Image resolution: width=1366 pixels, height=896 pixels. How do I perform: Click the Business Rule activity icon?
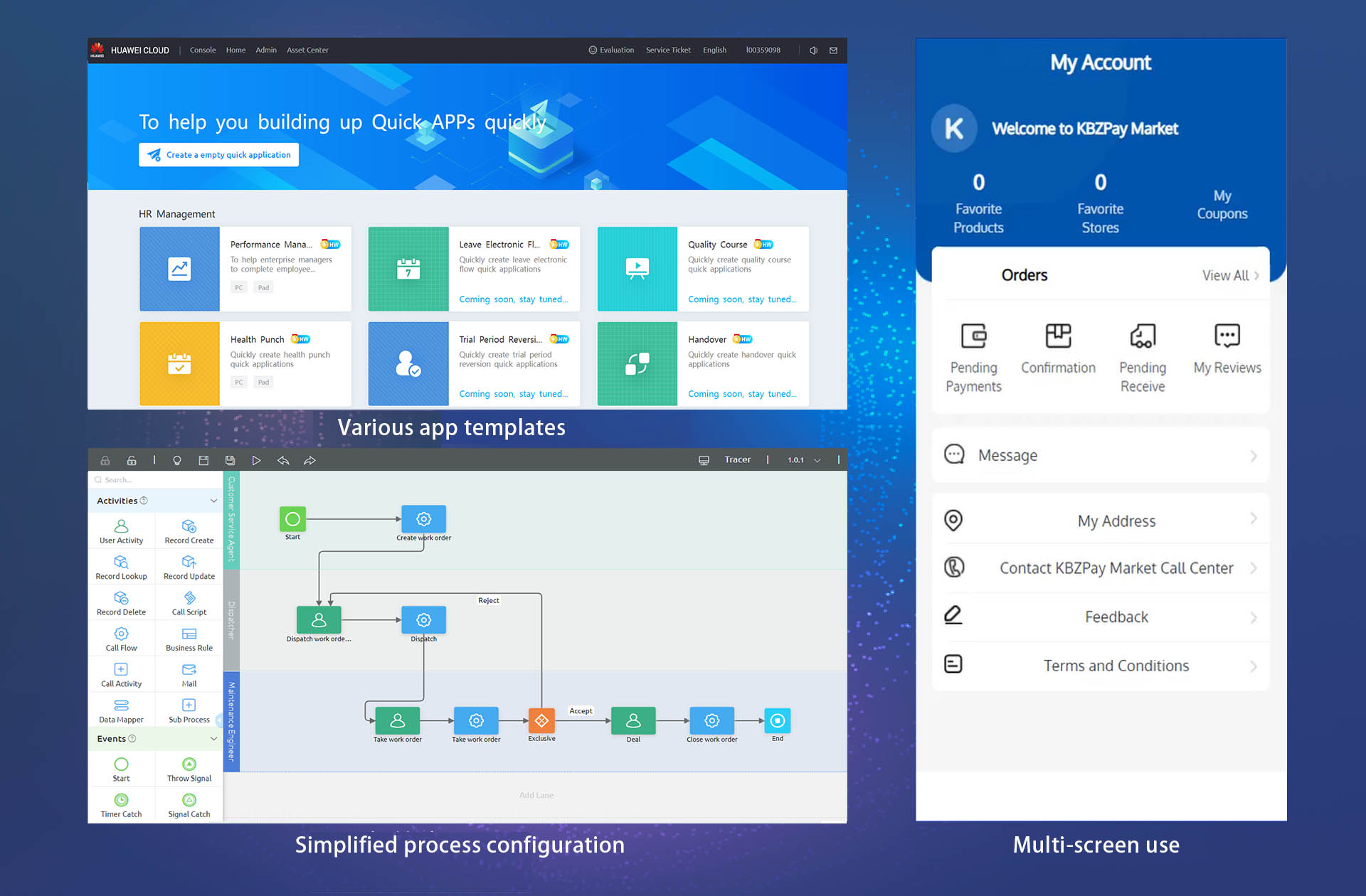[x=189, y=634]
